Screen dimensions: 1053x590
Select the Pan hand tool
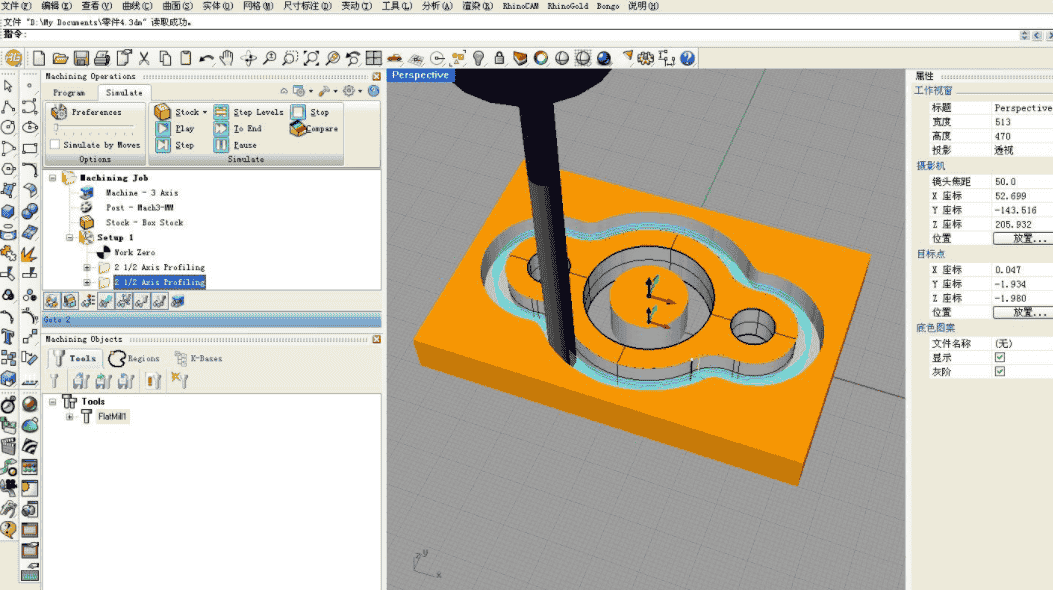(x=226, y=58)
